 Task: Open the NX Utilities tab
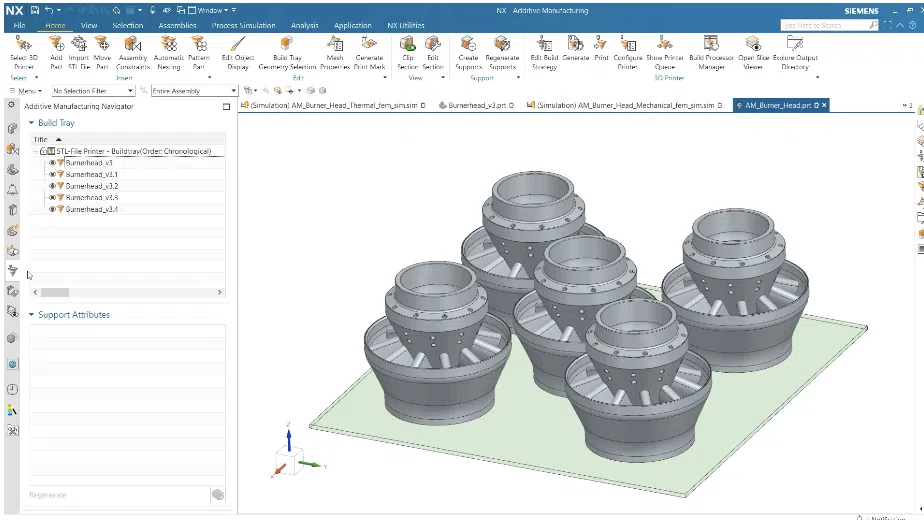[405, 25]
